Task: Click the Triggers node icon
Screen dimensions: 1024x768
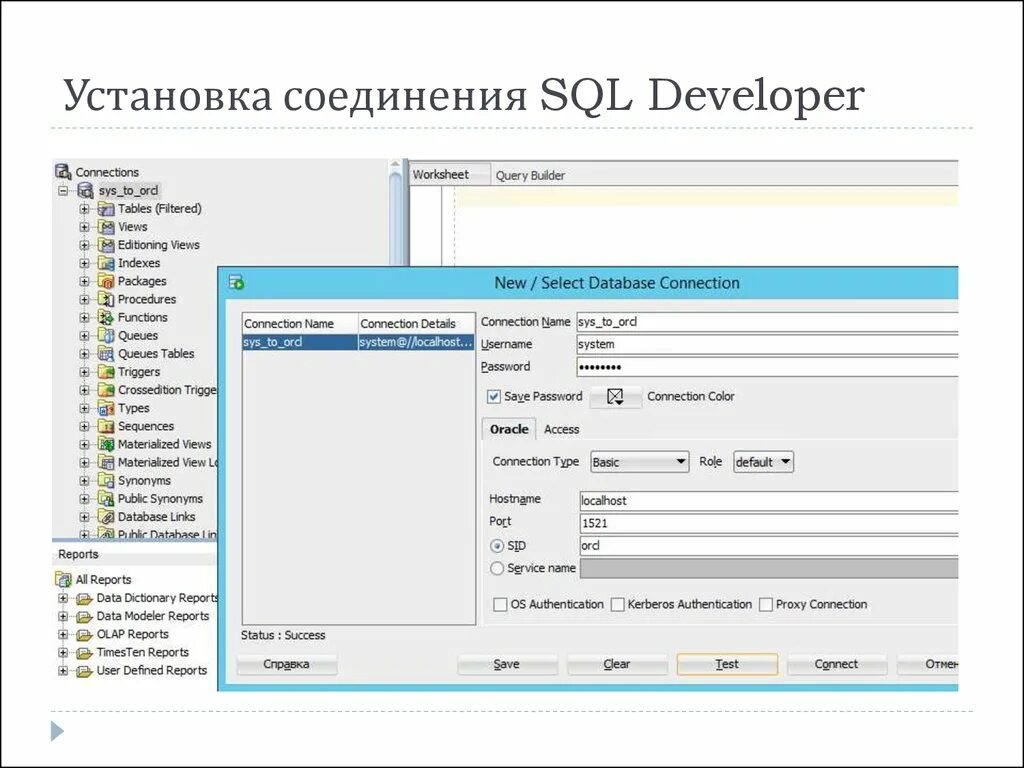Action: [106, 372]
